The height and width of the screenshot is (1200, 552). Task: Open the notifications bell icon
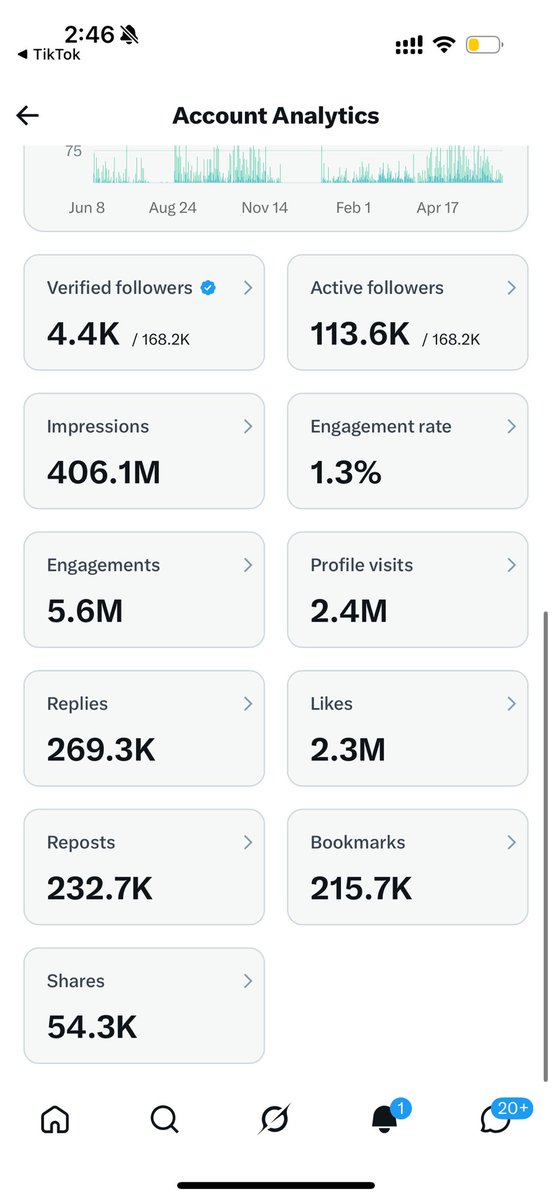click(x=384, y=1119)
